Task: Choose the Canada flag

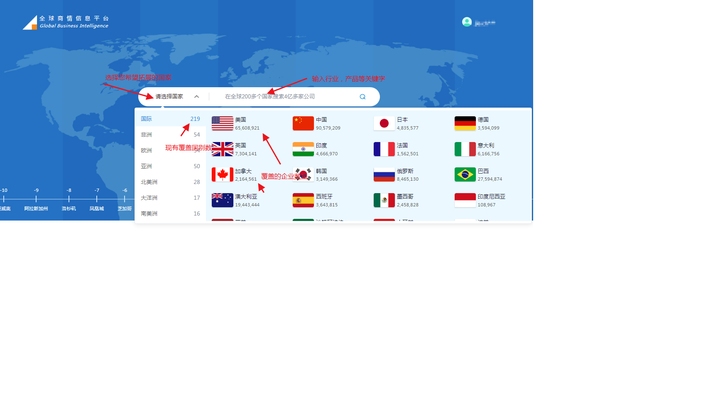Action: 222,175
